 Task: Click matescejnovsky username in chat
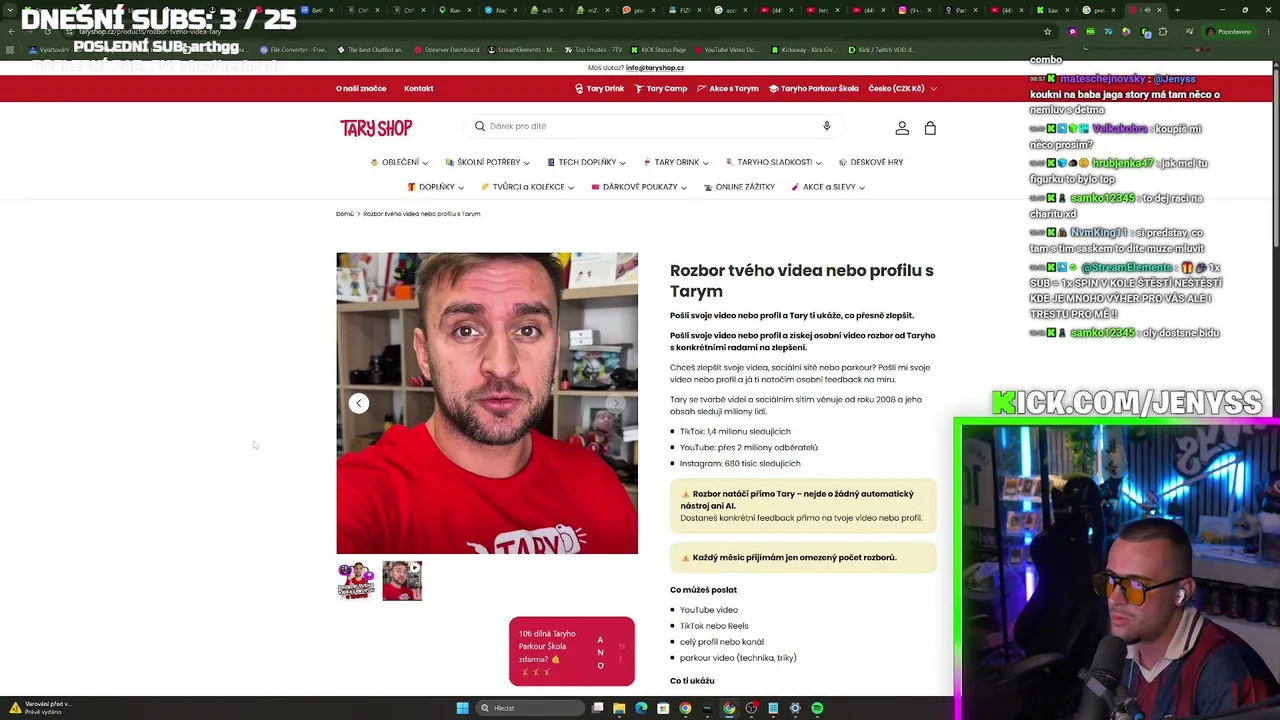[x=1103, y=79]
